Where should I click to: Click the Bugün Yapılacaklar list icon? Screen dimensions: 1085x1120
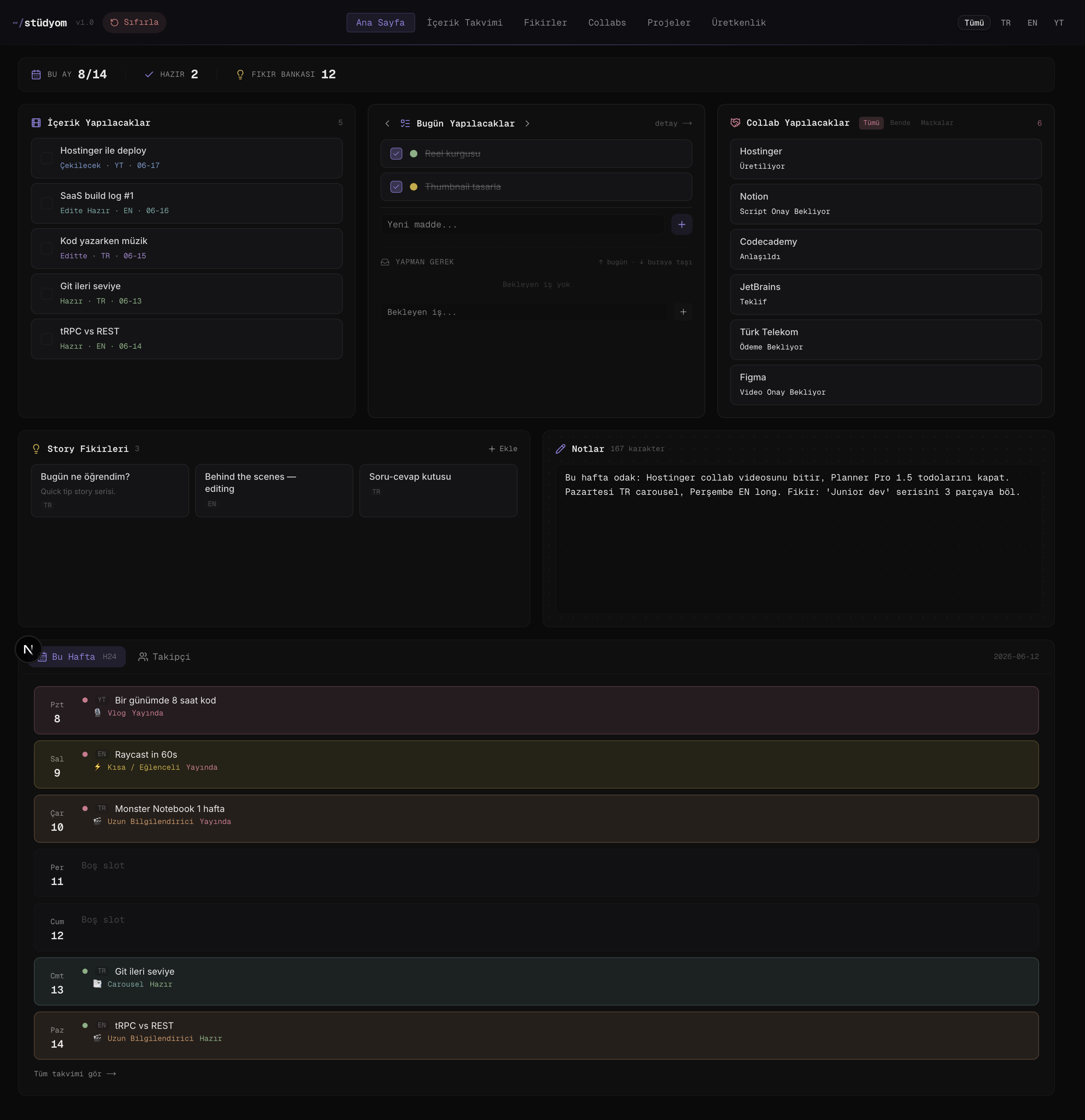click(x=405, y=124)
